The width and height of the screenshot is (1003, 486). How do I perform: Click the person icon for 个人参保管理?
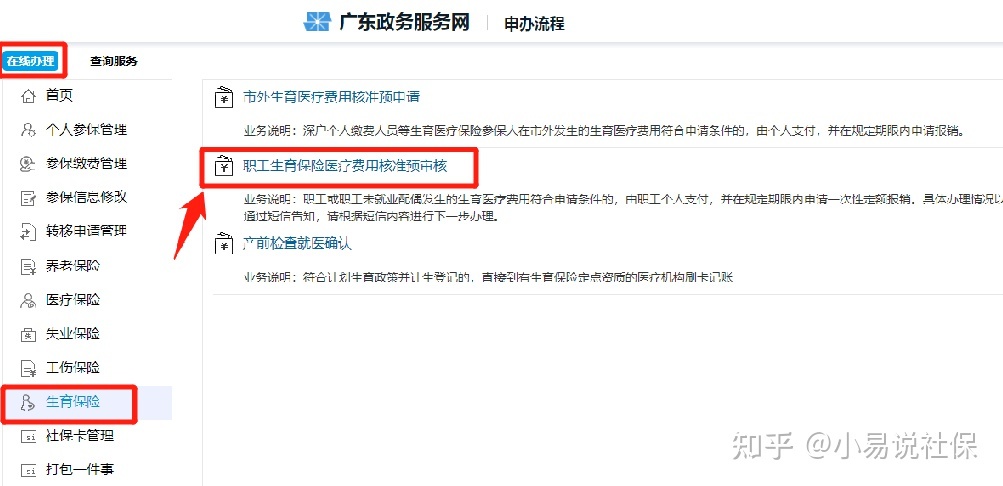[x=28, y=130]
